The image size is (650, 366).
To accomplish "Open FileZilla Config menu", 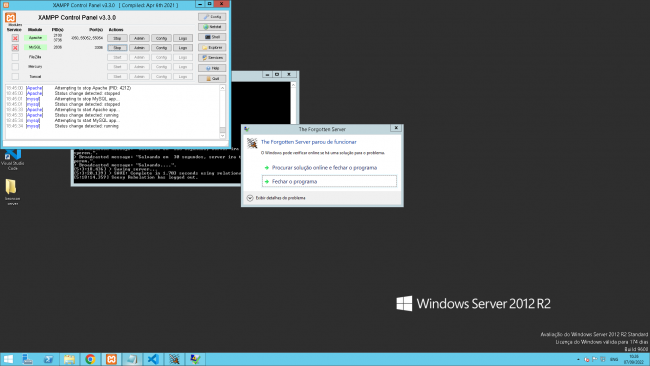I will pos(161,57).
